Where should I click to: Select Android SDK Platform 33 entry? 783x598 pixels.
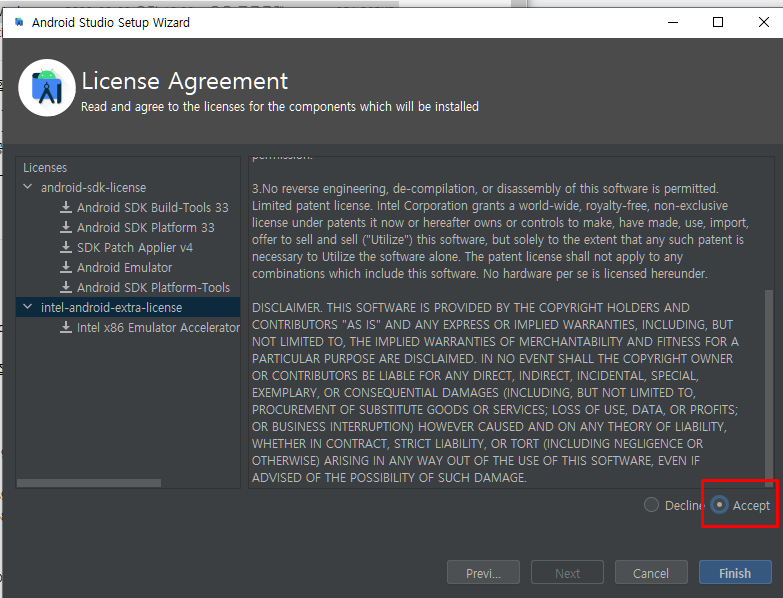click(x=146, y=228)
